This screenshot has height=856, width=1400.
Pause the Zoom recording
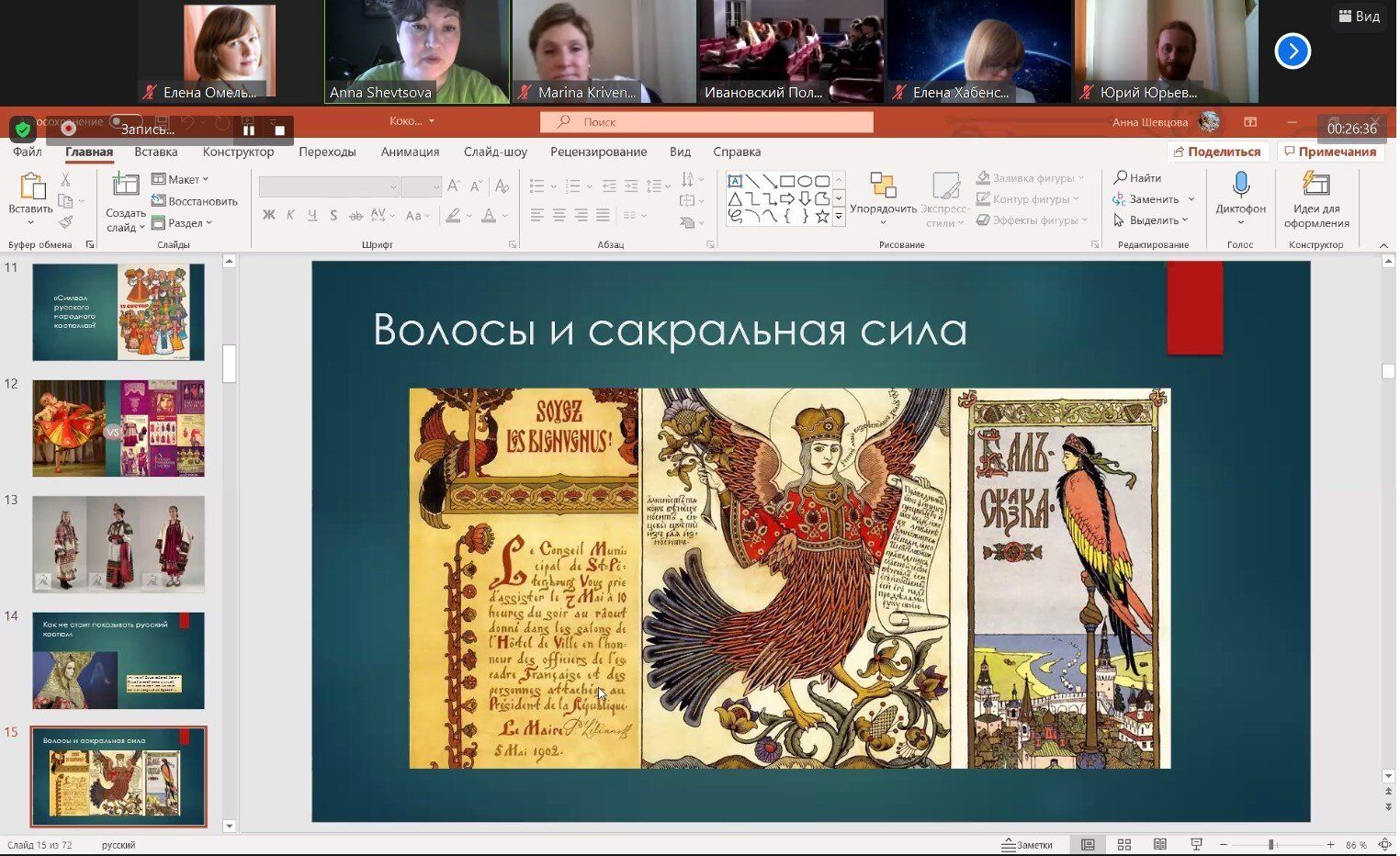(249, 130)
